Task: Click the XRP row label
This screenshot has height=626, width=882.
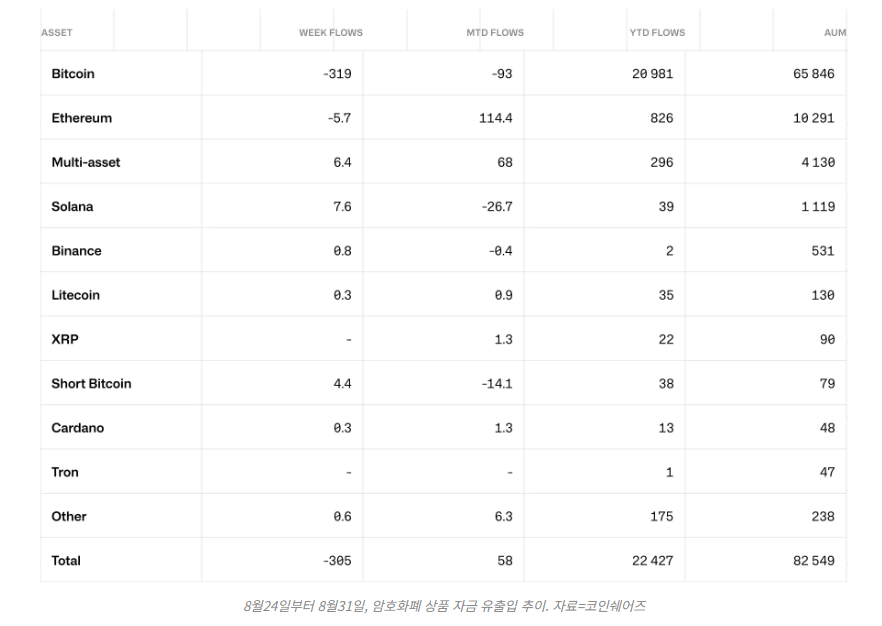Action: [x=65, y=339]
